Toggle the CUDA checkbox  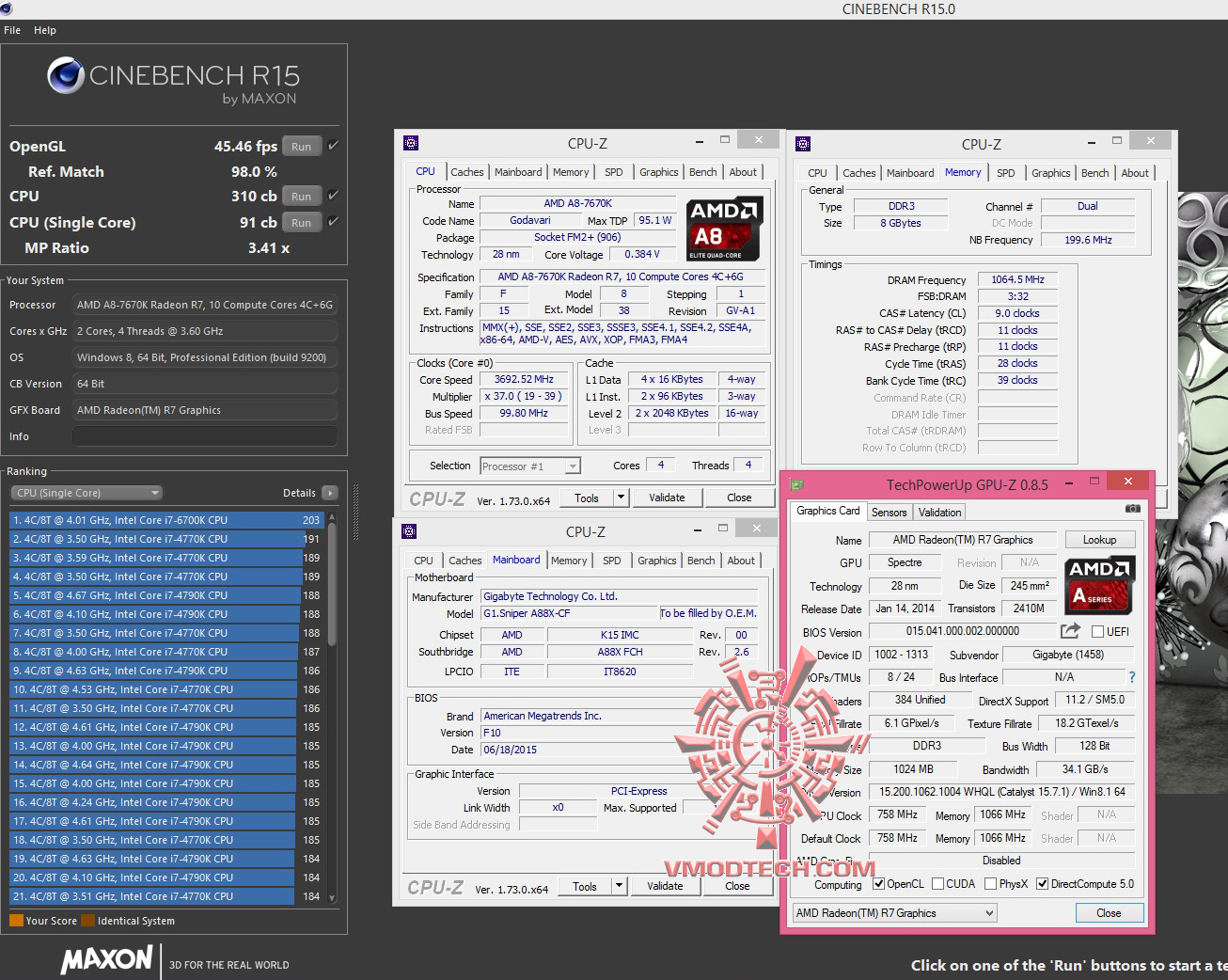click(x=937, y=884)
